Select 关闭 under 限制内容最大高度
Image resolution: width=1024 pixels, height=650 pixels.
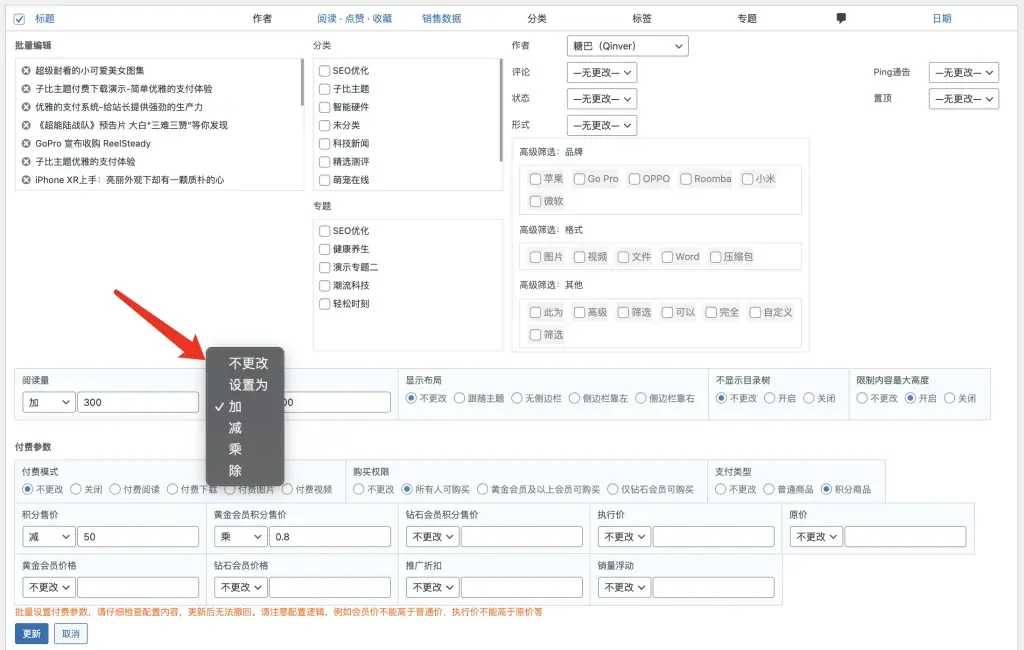(x=950, y=398)
